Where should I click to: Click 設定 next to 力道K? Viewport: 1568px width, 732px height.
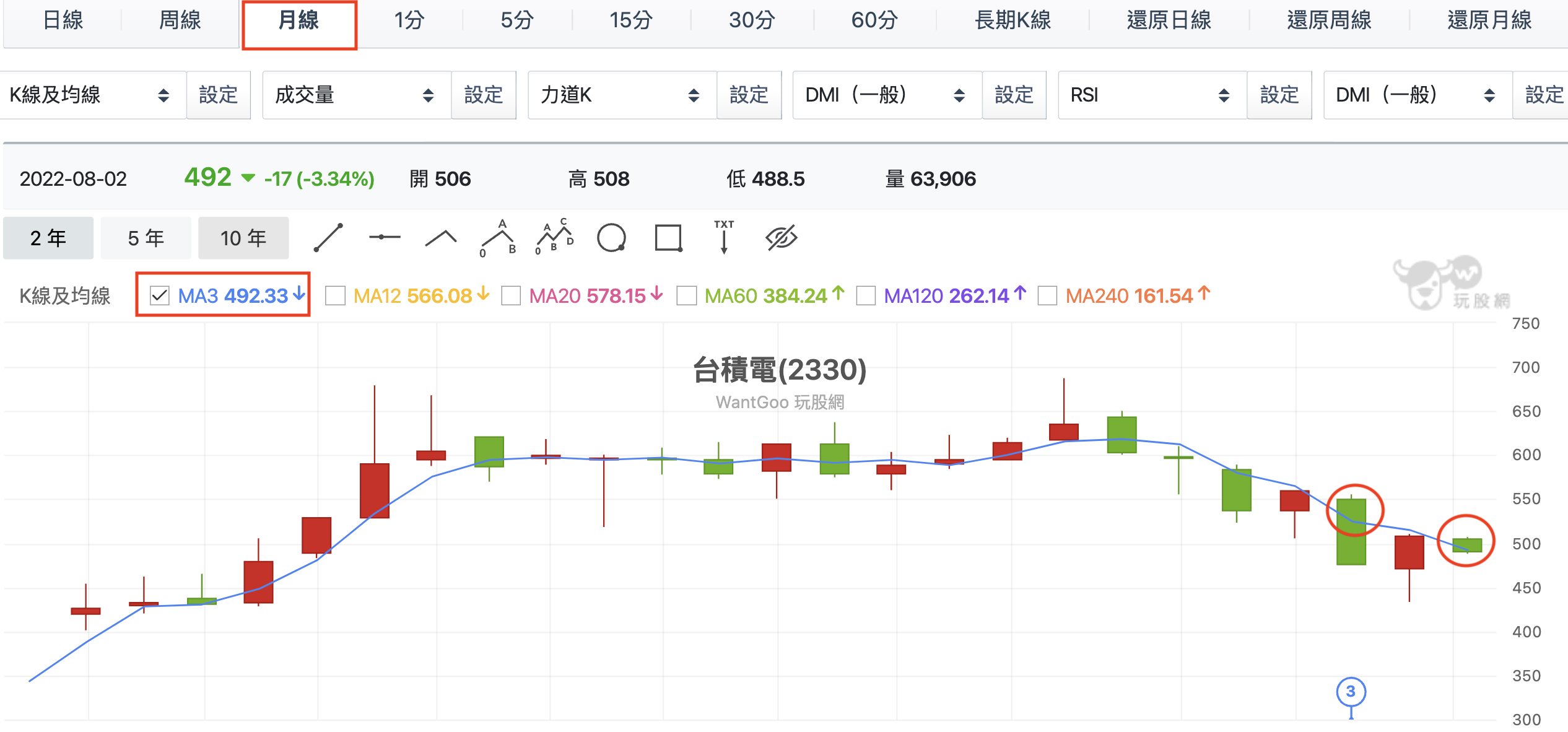(x=748, y=95)
